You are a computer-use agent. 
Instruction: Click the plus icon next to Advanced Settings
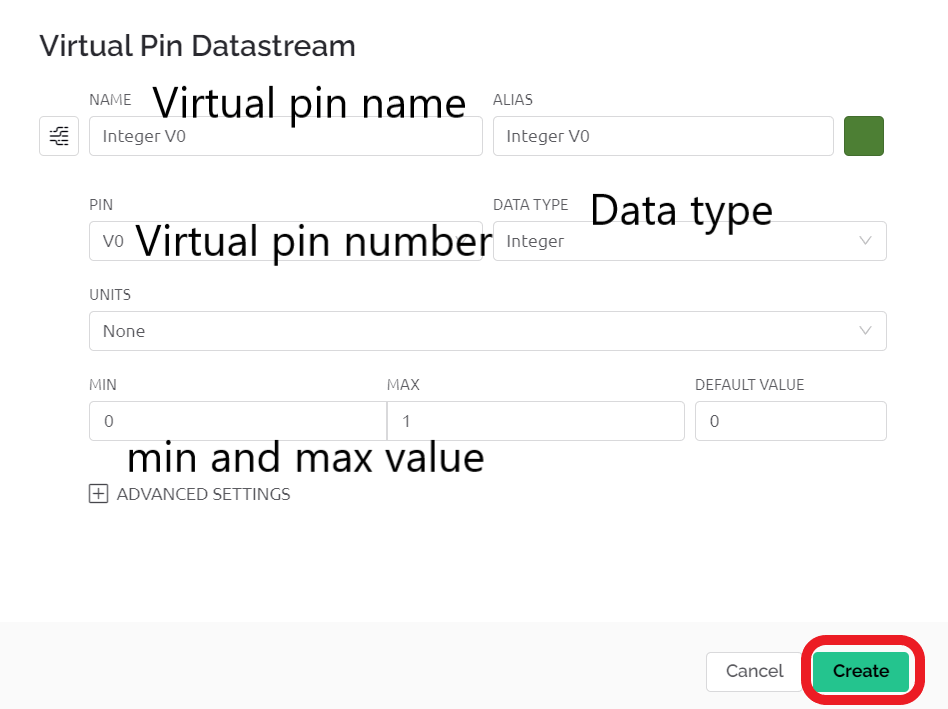(98, 493)
